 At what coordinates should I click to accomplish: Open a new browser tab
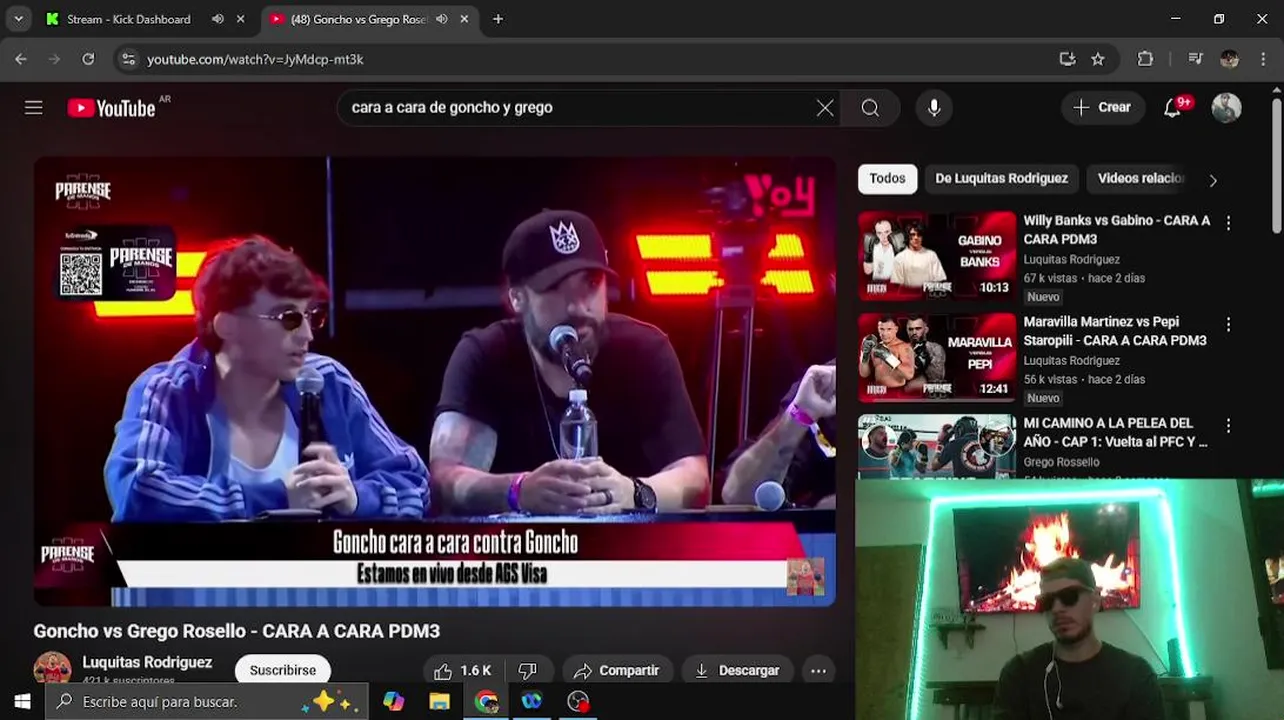[498, 19]
